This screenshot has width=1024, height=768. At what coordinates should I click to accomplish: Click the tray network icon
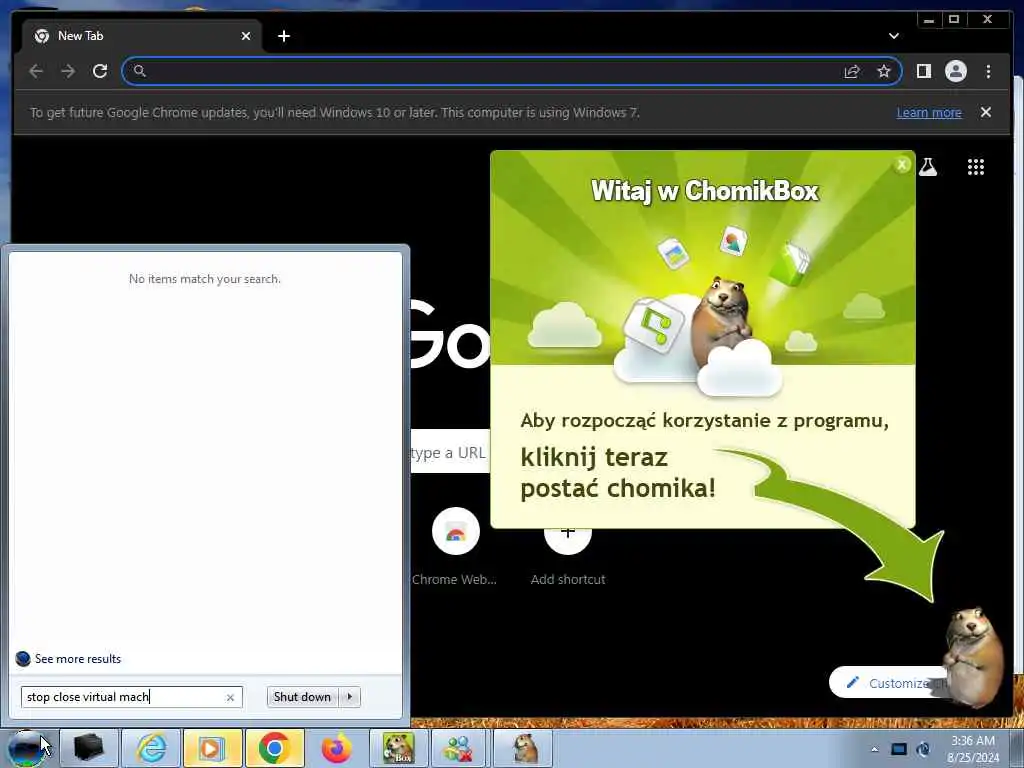pyautogui.click(x=923, y=749)
